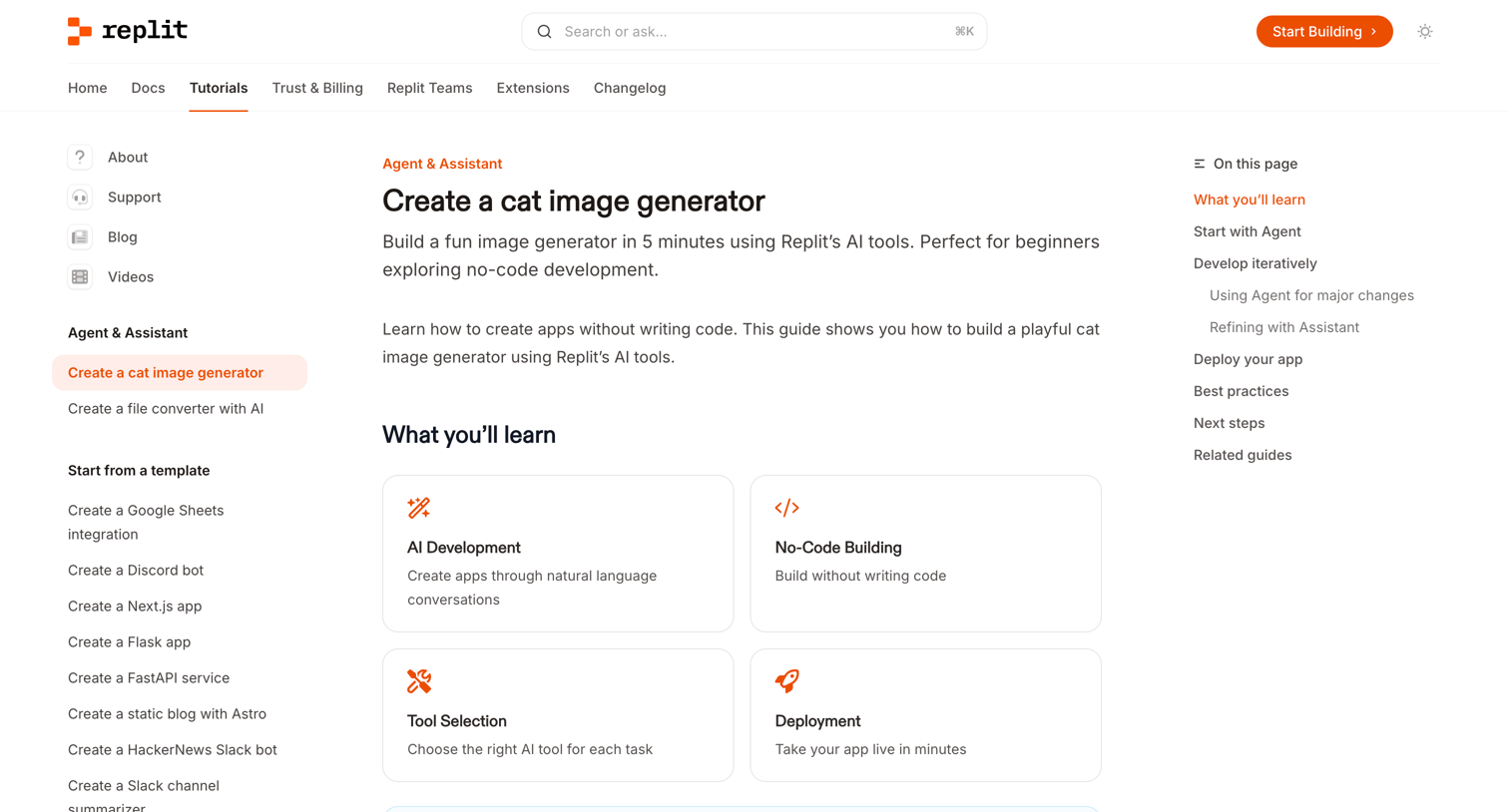Toggle the light/dark theme sun icon
This screenshot has width=1509, height=812.
click(x=1425, y=32)
